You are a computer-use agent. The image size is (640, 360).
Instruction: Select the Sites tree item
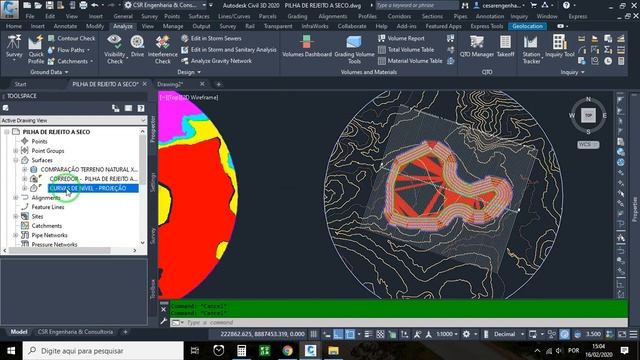(37, 216)
